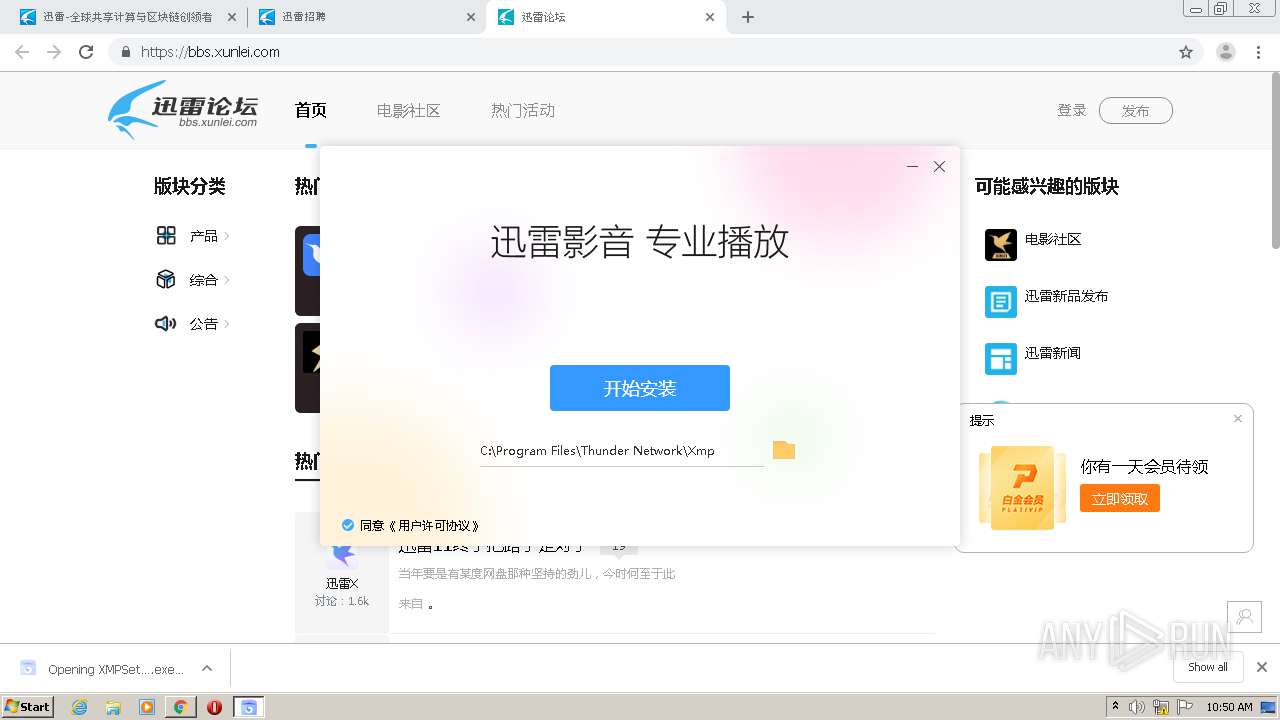
Task: Click Show all downloads
Action: (x=1208, y=667)
